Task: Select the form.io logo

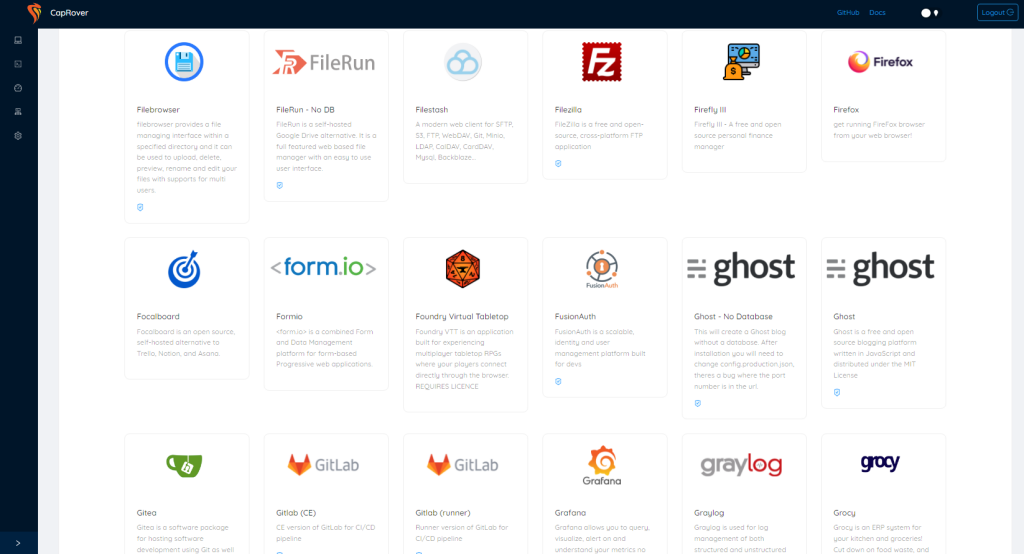Action: click(324, 267)
